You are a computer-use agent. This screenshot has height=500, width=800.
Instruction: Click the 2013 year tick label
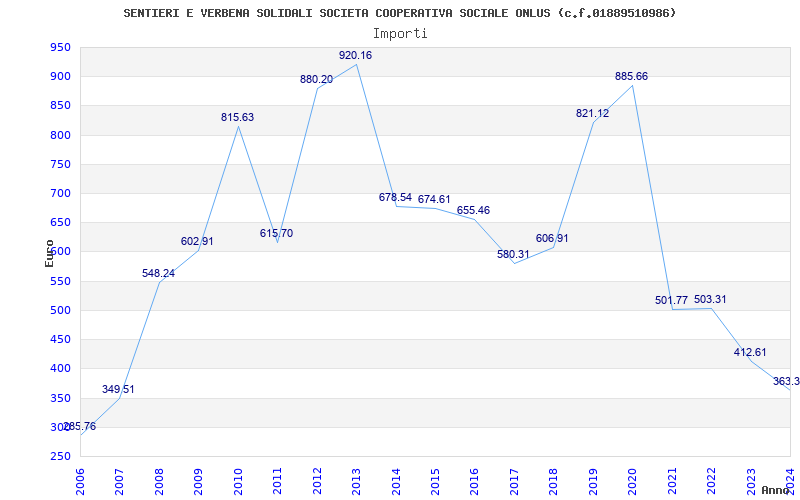point(356,482)
